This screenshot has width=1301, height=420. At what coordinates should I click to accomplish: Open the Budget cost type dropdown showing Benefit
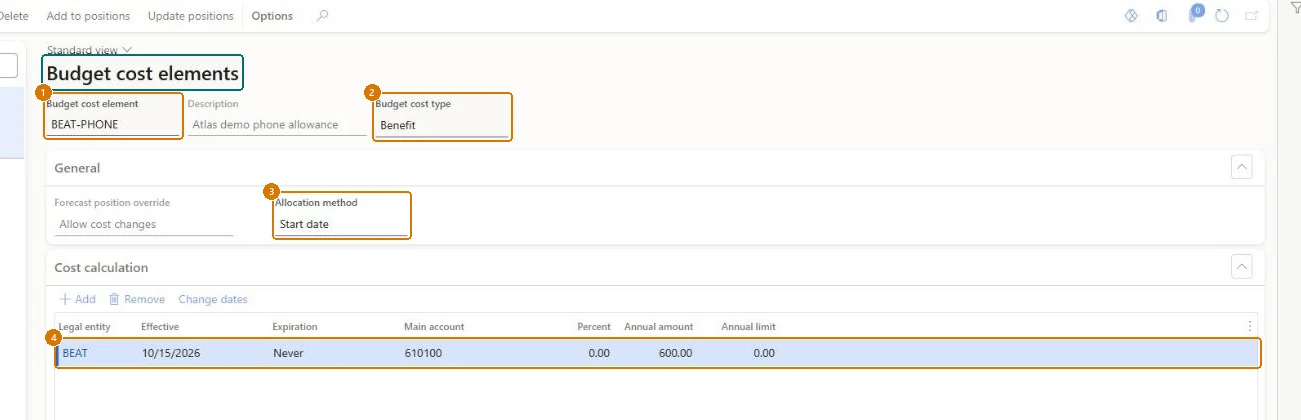[x=442, y=125]
